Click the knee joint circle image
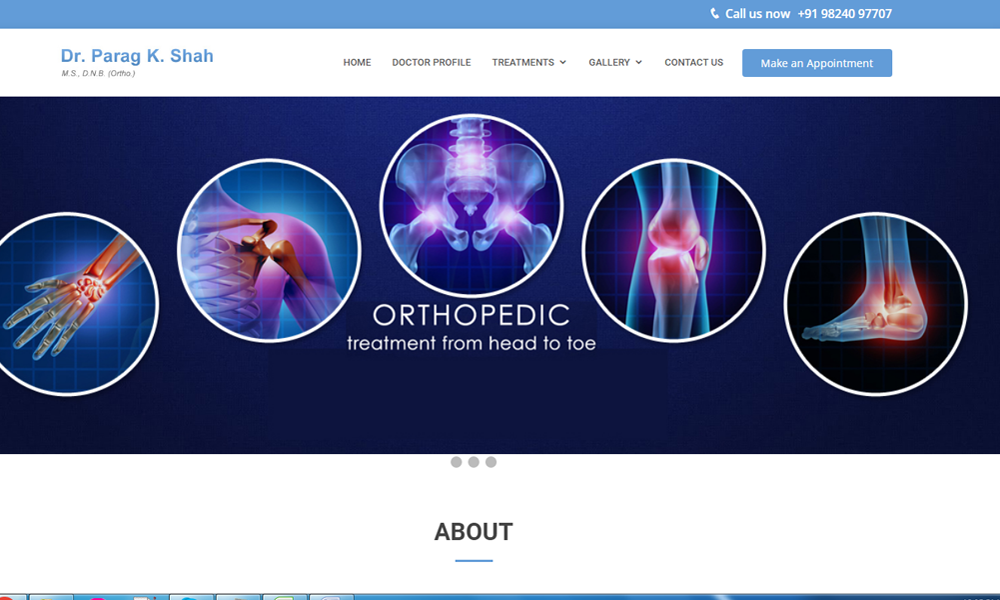 673,251
